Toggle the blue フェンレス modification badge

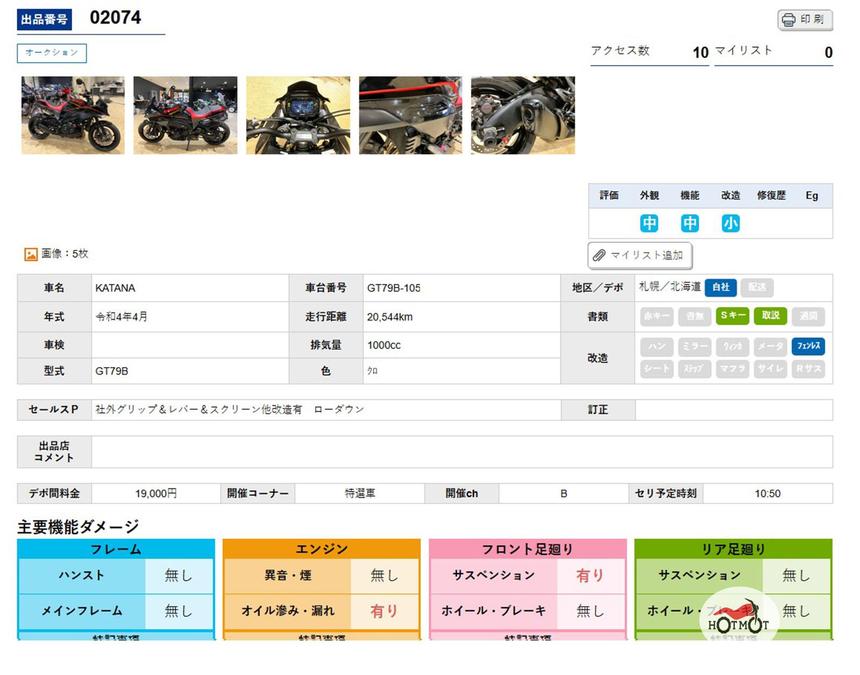coord(808,346)
